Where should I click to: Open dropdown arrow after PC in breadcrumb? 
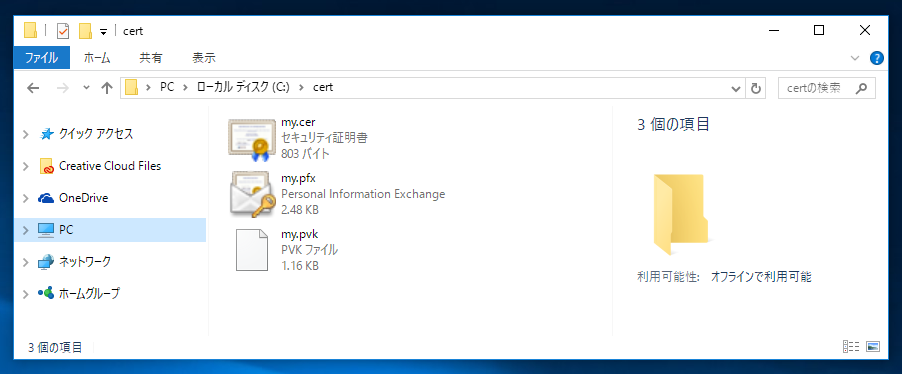coord(185,88)
